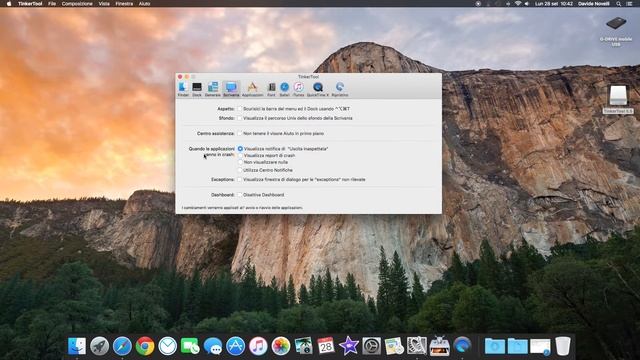Close the TinkerTool window
Image resolution: width=640 pixels, height=360 pixels.
pyautogui.click(x=180, y=77)
